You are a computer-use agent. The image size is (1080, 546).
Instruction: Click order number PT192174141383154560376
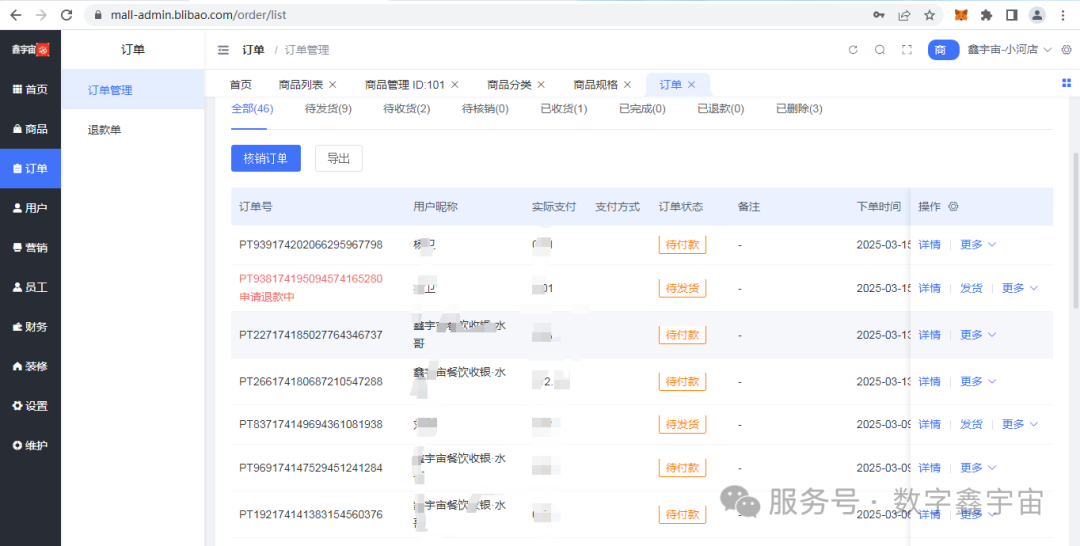point(311,514)
